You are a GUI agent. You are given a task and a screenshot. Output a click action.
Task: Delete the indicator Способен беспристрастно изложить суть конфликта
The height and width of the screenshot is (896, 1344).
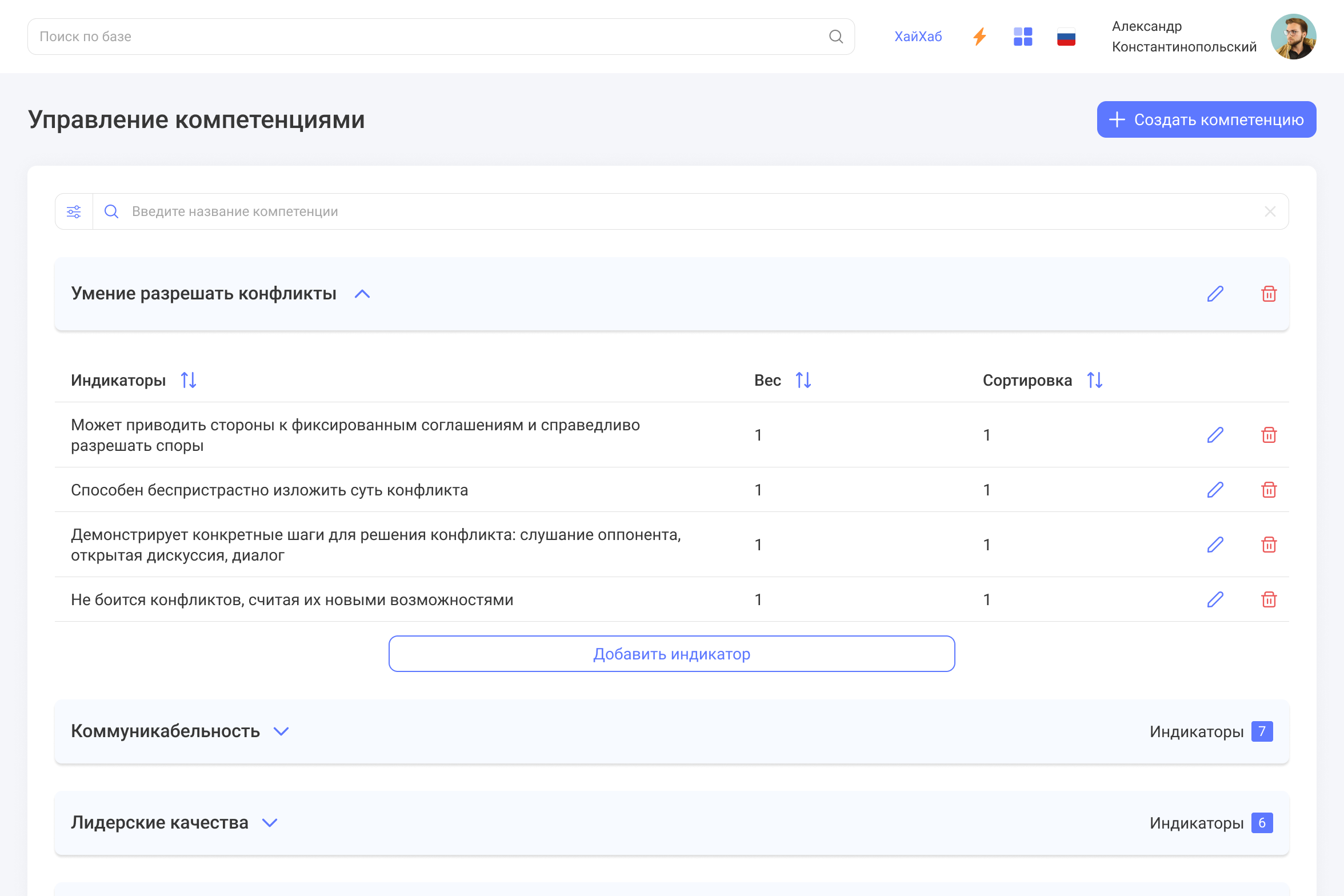pyautogui.click(x=1269, y=490)
